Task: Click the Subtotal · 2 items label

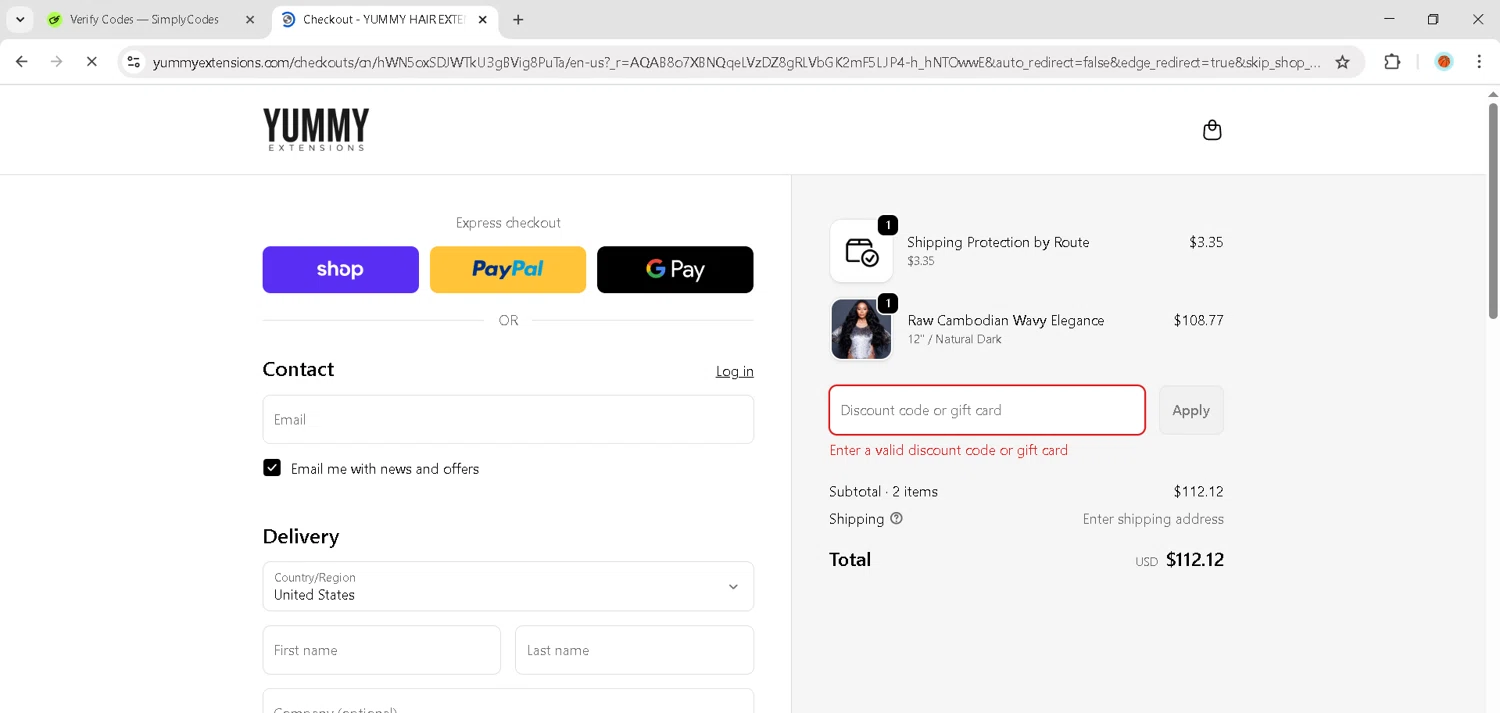Action: pos(883,491)
